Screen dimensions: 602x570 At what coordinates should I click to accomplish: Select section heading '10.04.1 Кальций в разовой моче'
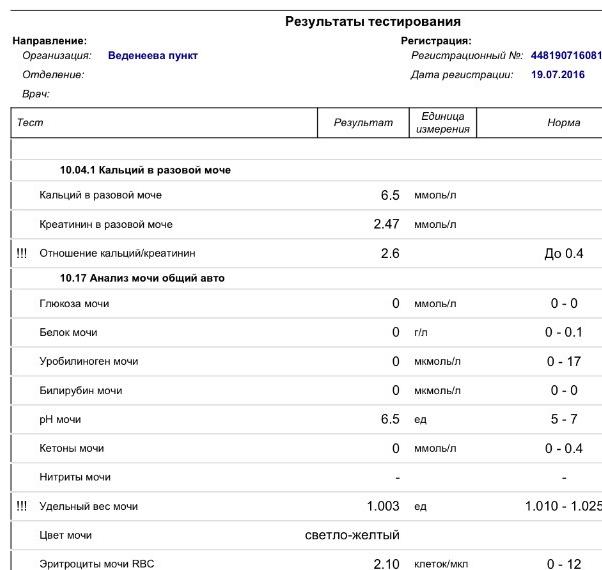[145, 170]
